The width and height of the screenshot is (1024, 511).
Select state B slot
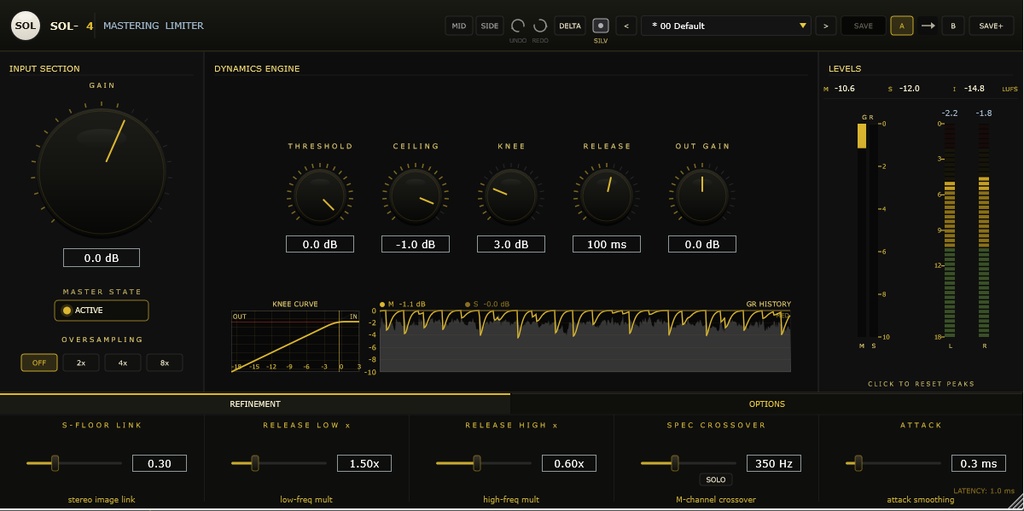pyautogui.click(x=953, y=26)
